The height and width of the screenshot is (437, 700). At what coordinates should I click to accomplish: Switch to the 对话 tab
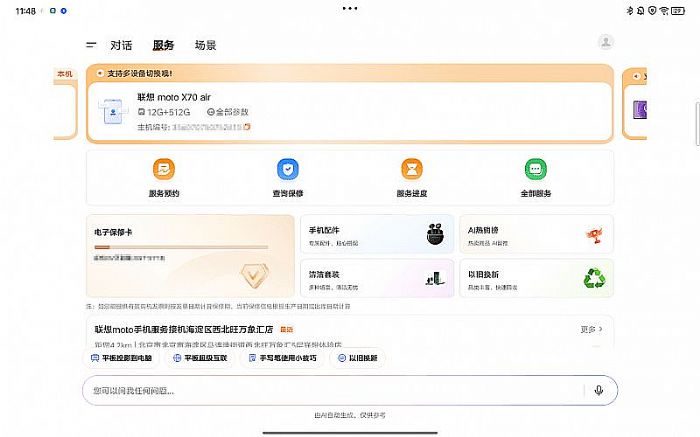click(x=121, y=45)
